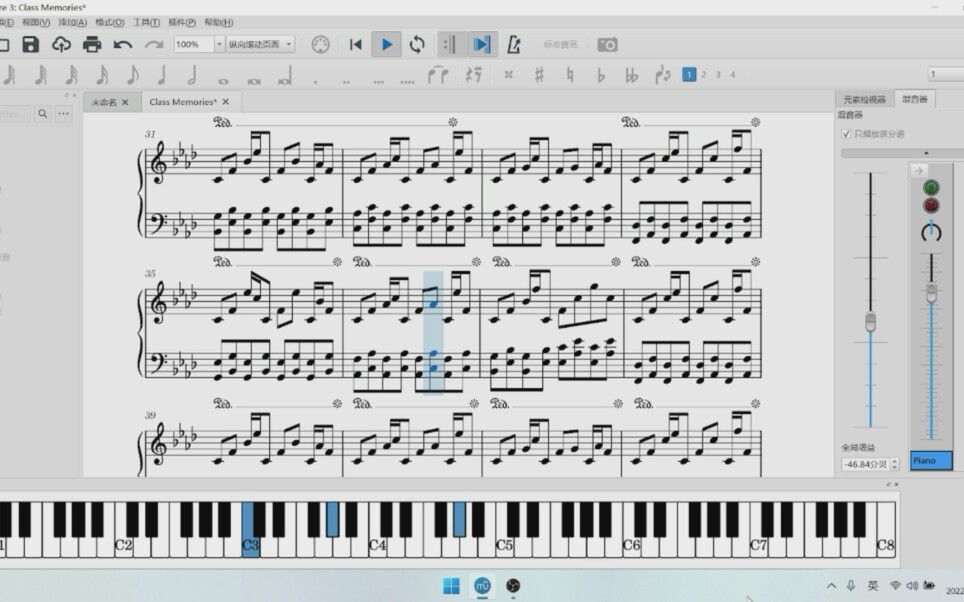Redo the last undone action
The image size is (964, 602).
pos(154,44)
